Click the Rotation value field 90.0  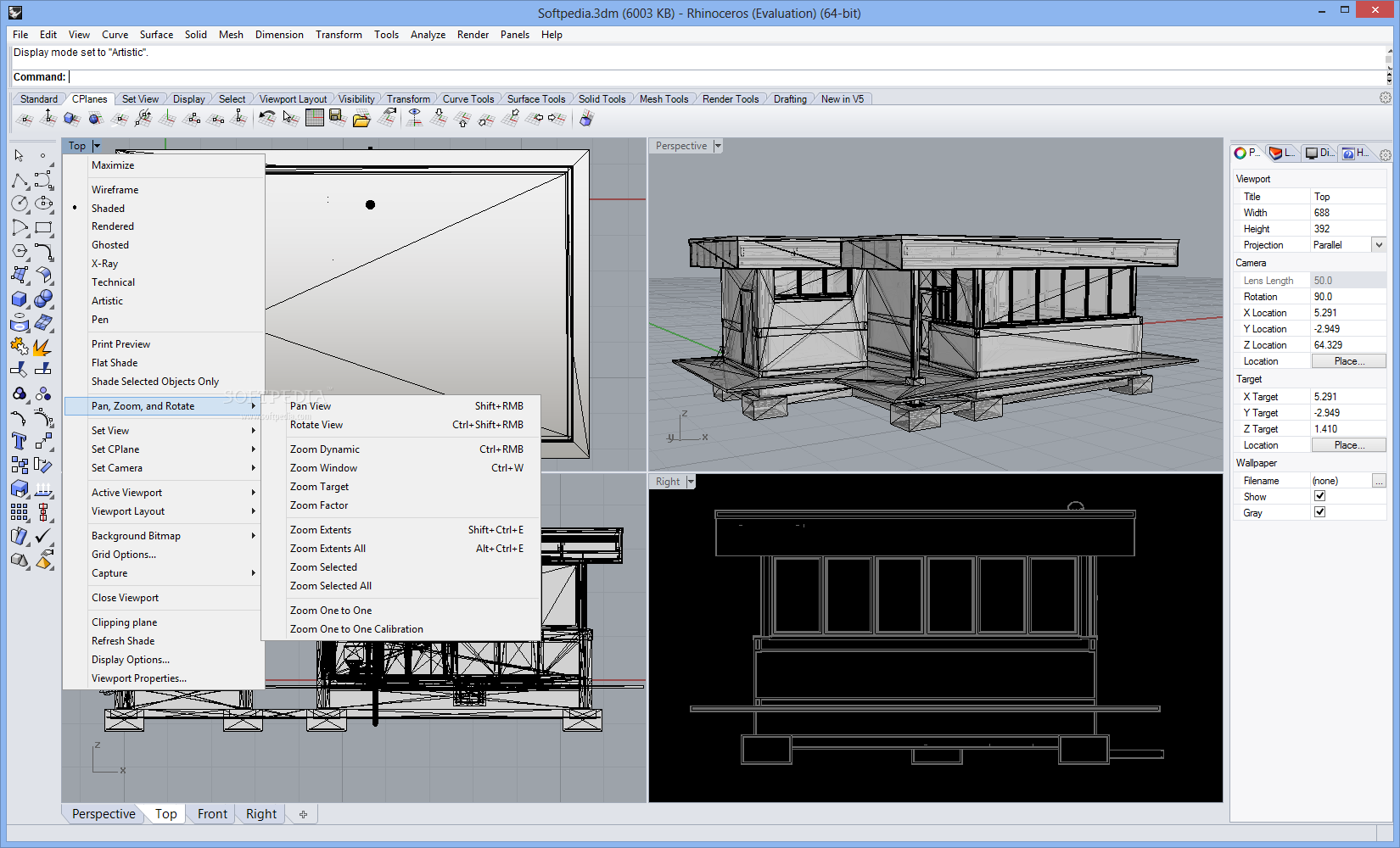pyautogui.click(x=1348, y=297)
